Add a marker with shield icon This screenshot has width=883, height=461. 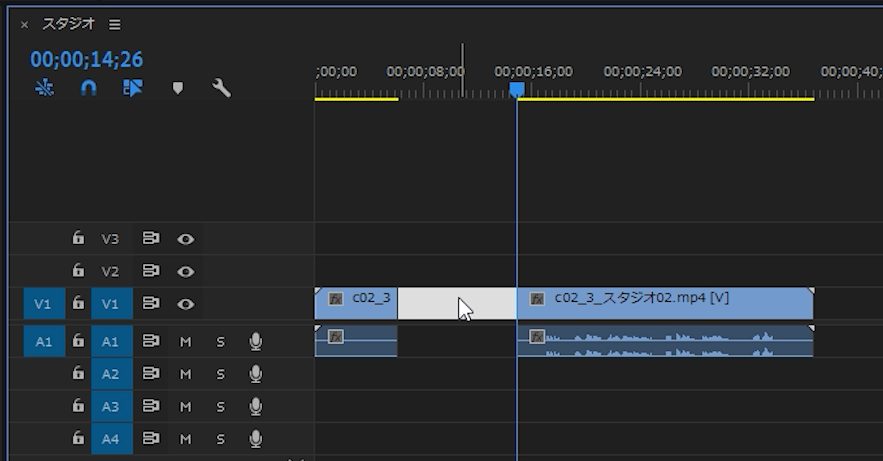178,88
